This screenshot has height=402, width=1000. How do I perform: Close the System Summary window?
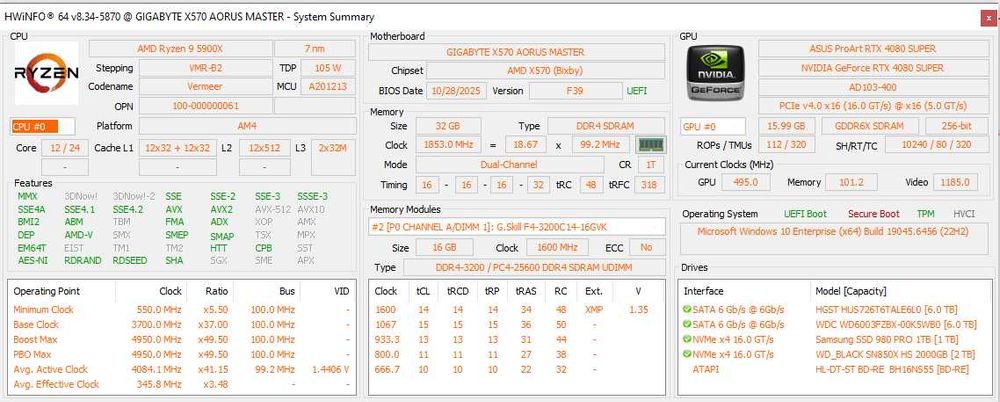989,18
